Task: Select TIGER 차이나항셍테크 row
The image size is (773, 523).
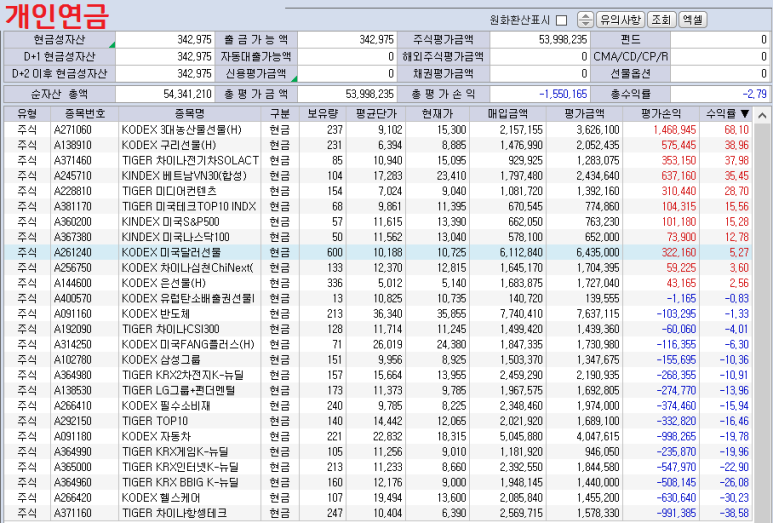Action: (378, 513)
